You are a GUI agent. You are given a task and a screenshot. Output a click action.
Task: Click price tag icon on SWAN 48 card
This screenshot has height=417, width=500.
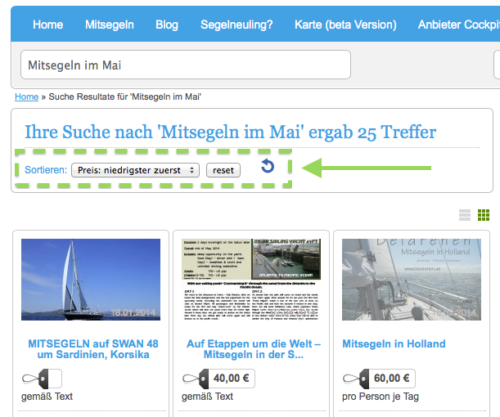point(42,379)
